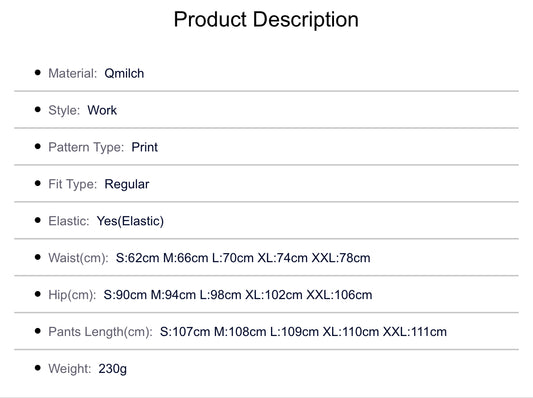Click the waist size values S:62cm to XXL:78cm
Image resolution: width=533 pixels, height=398 pixels.
click(x=243, y=258)
